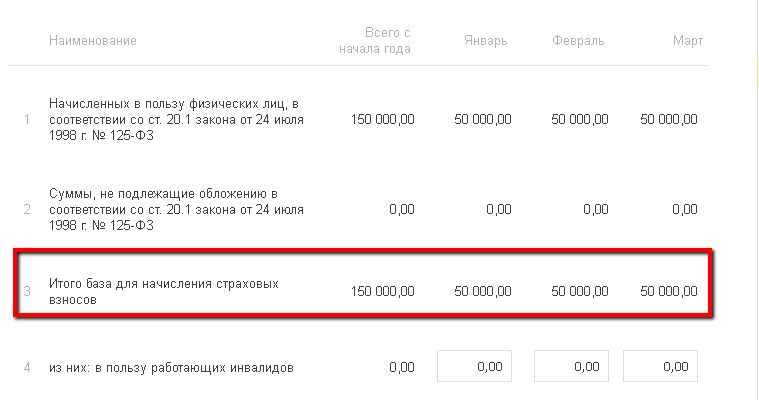Image resolution: width=759 pixels, height=400 pixels.
Task: Select the "Март" column header
Action: click(x=688, y=40)
